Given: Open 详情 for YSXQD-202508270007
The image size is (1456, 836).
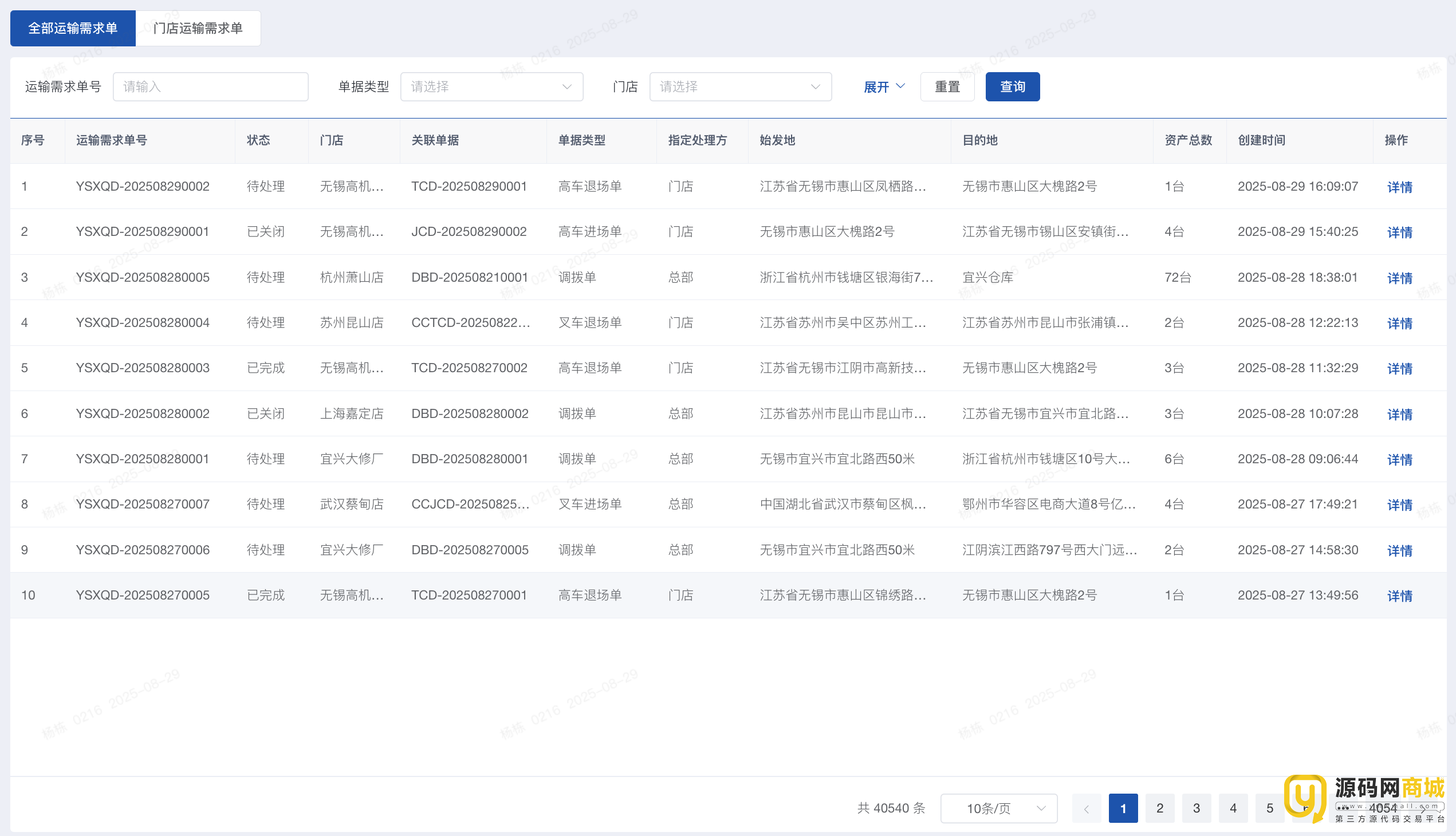Looking at the screenshot, I should pos(1399,505).
